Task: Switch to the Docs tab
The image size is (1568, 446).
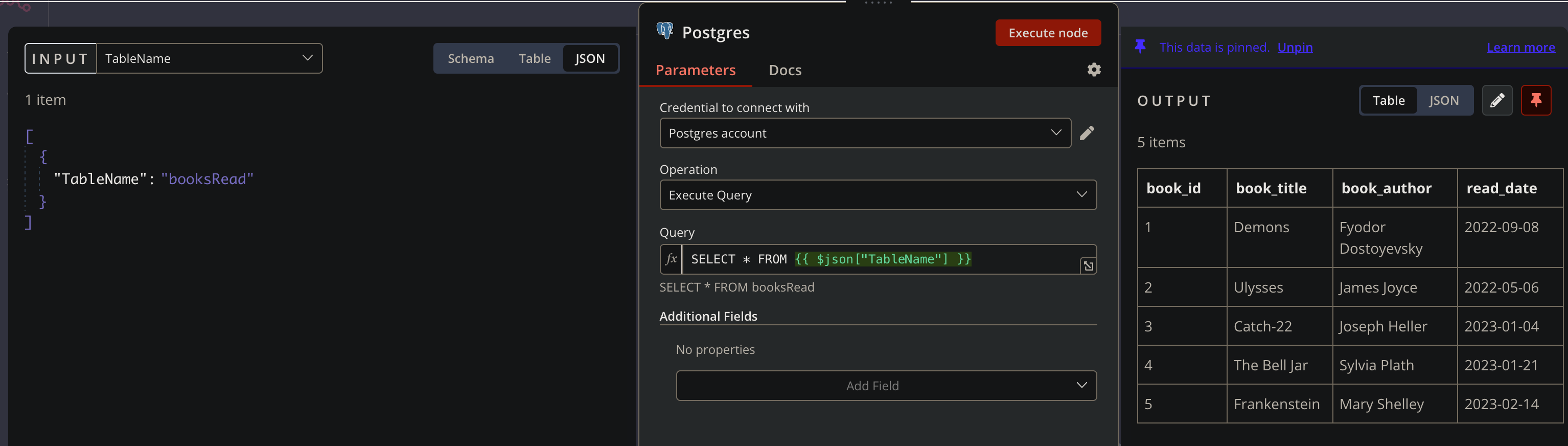Action: point(785,71)
